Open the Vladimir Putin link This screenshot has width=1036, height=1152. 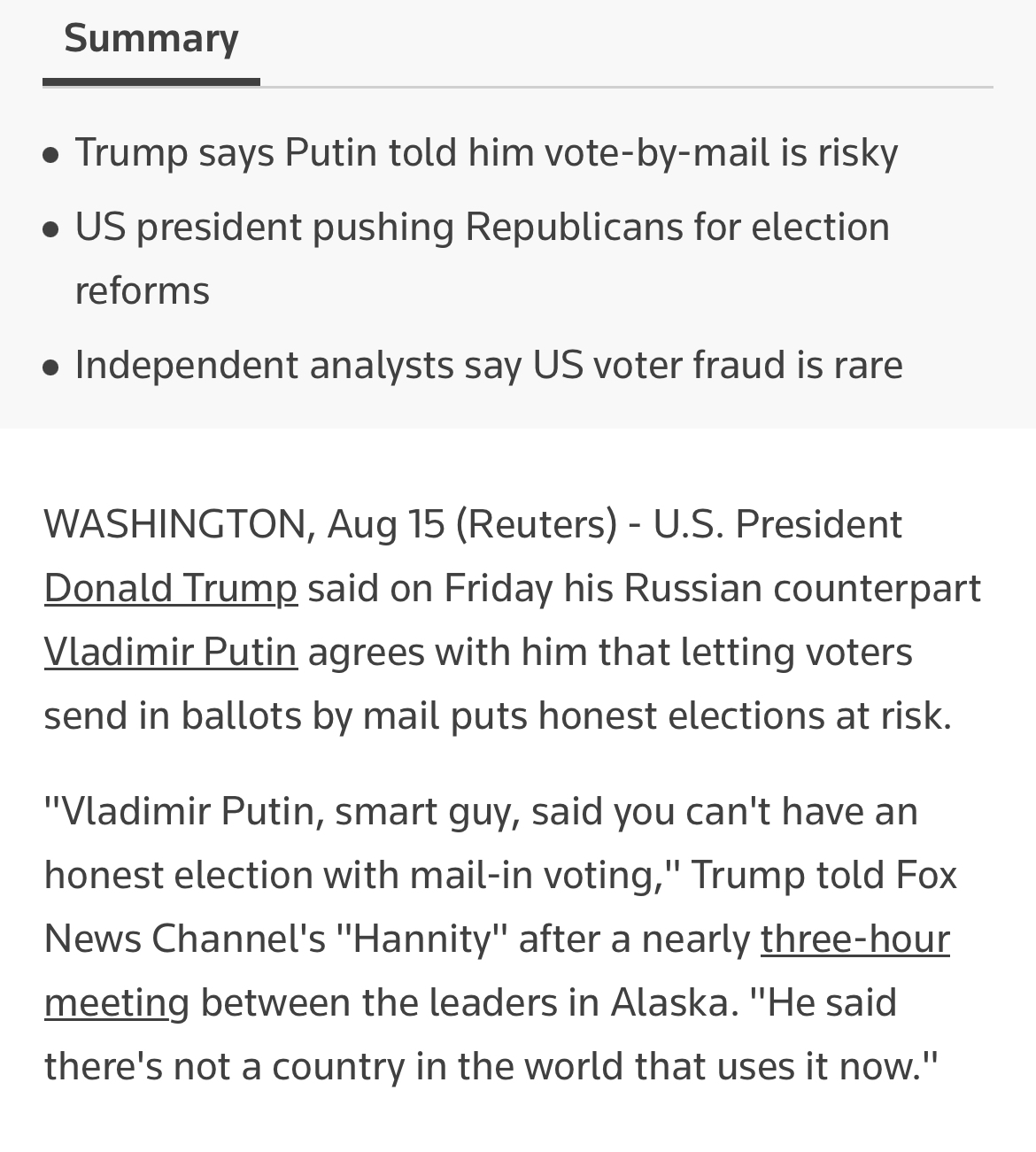pyautogui.click(x=170, y=652)
